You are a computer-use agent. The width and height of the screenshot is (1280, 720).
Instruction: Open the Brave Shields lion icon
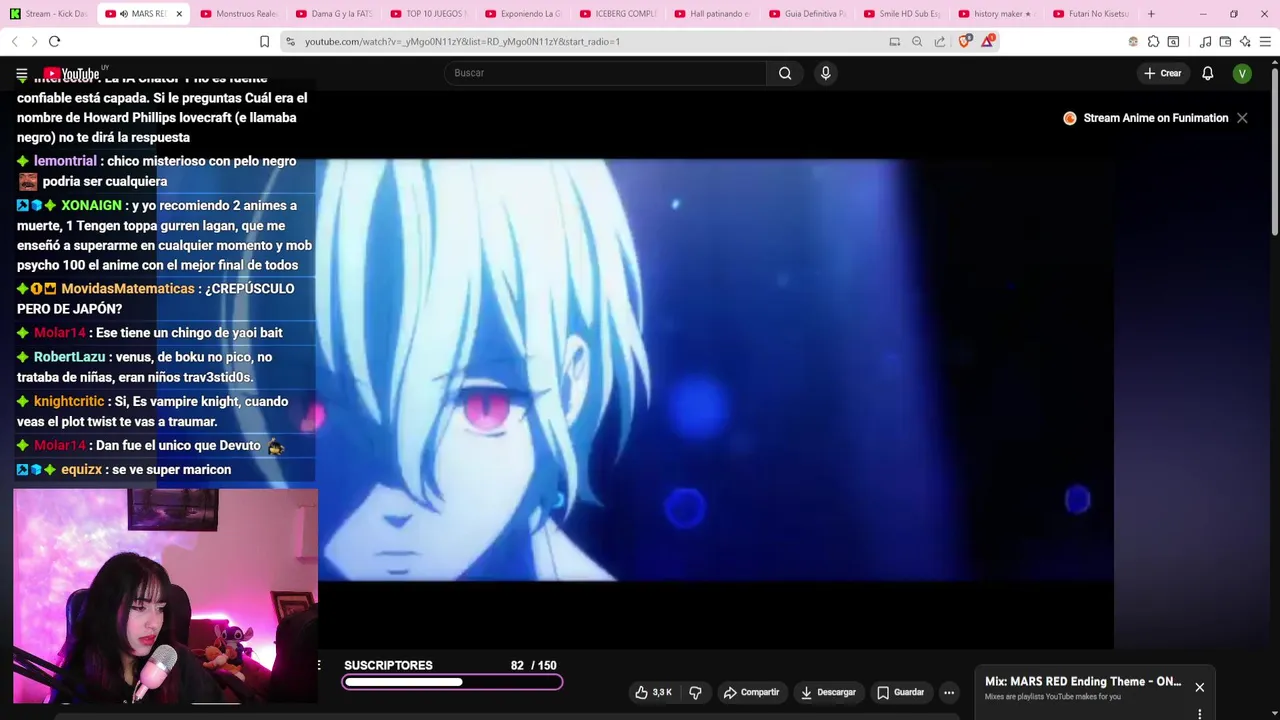[965, 41]
